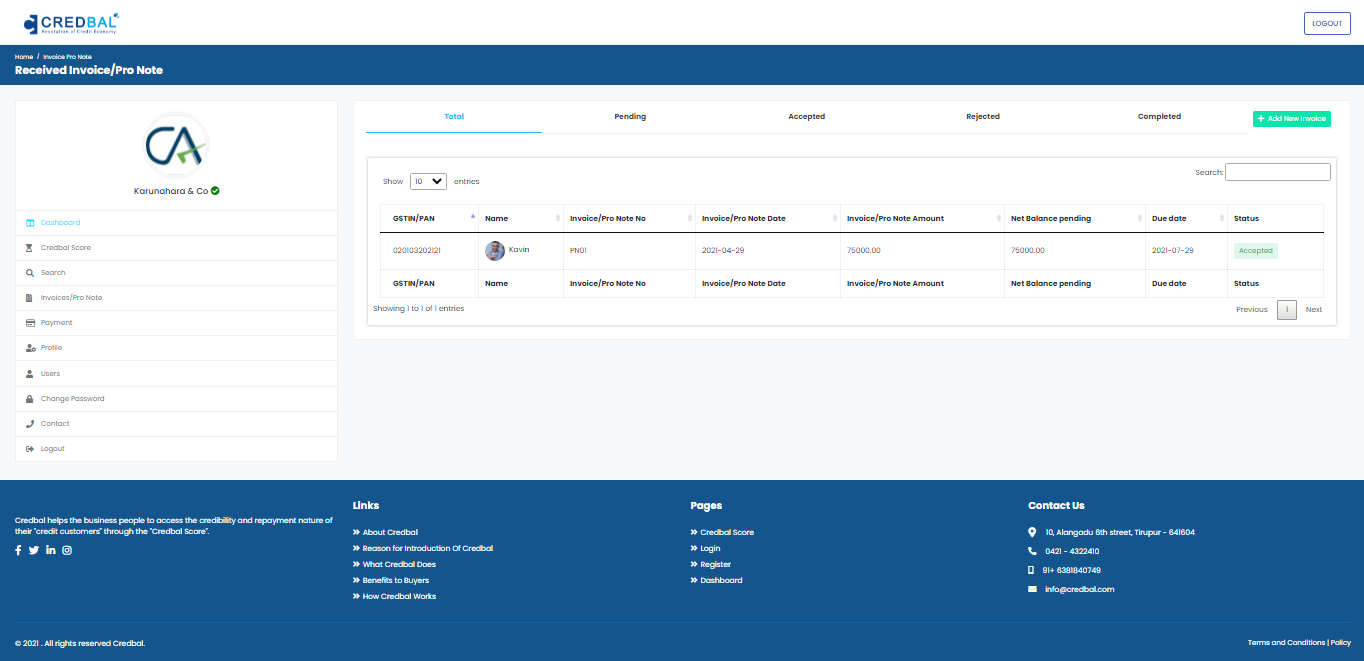This screenshot has height=661, width=1364.
Task: Sort by Invoice/Pro Note No header
Action: 629,218
